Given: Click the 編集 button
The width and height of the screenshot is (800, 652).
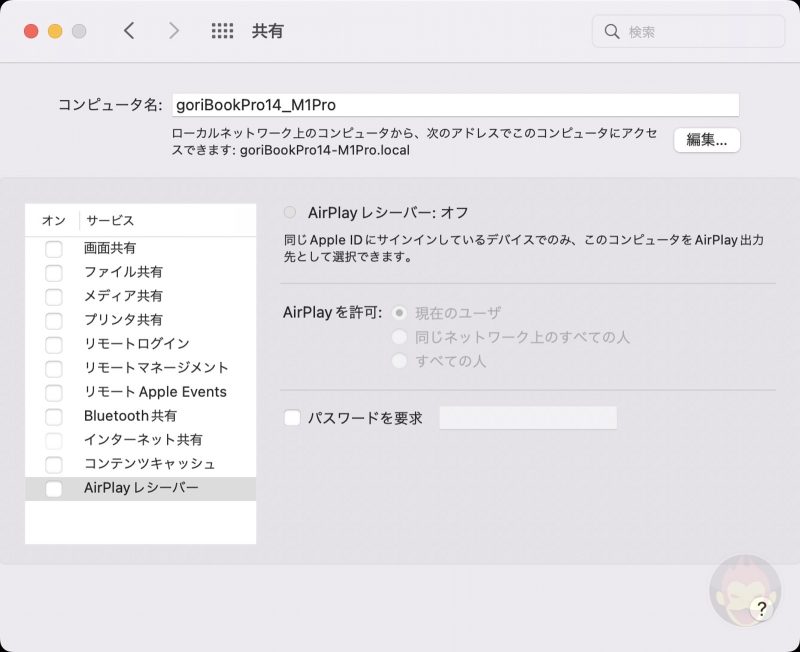Looking at the screenshot, I should tap(708, 140).
